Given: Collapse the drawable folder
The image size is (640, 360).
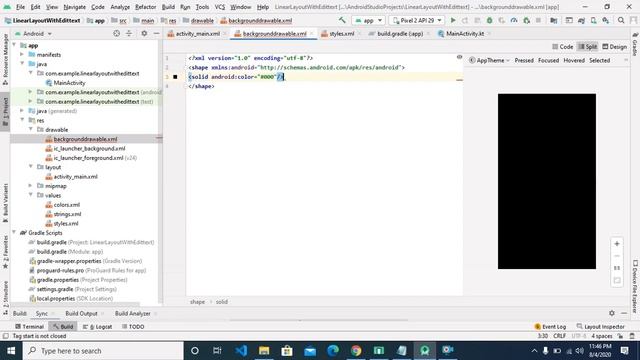Looking at the screenshot, I should point(31,129).
